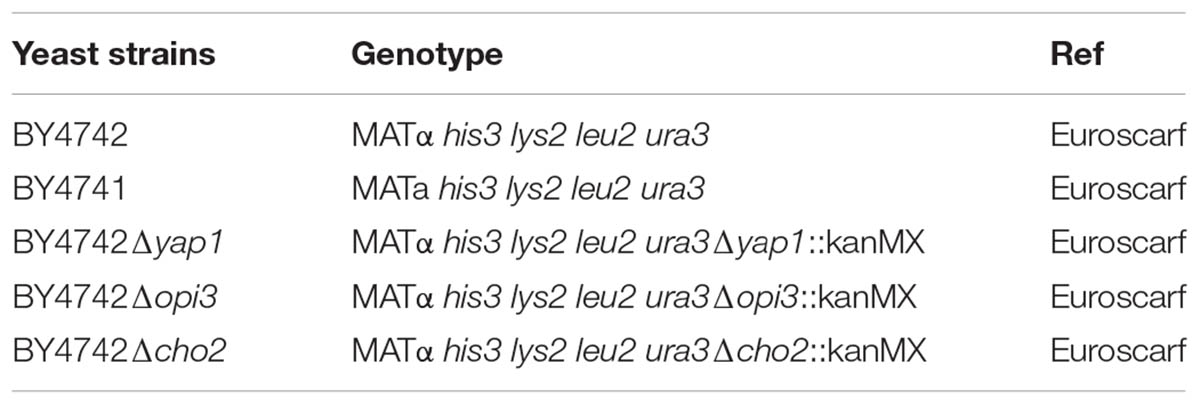Click the 'Genotype' column header

click(x=427, y=55)
